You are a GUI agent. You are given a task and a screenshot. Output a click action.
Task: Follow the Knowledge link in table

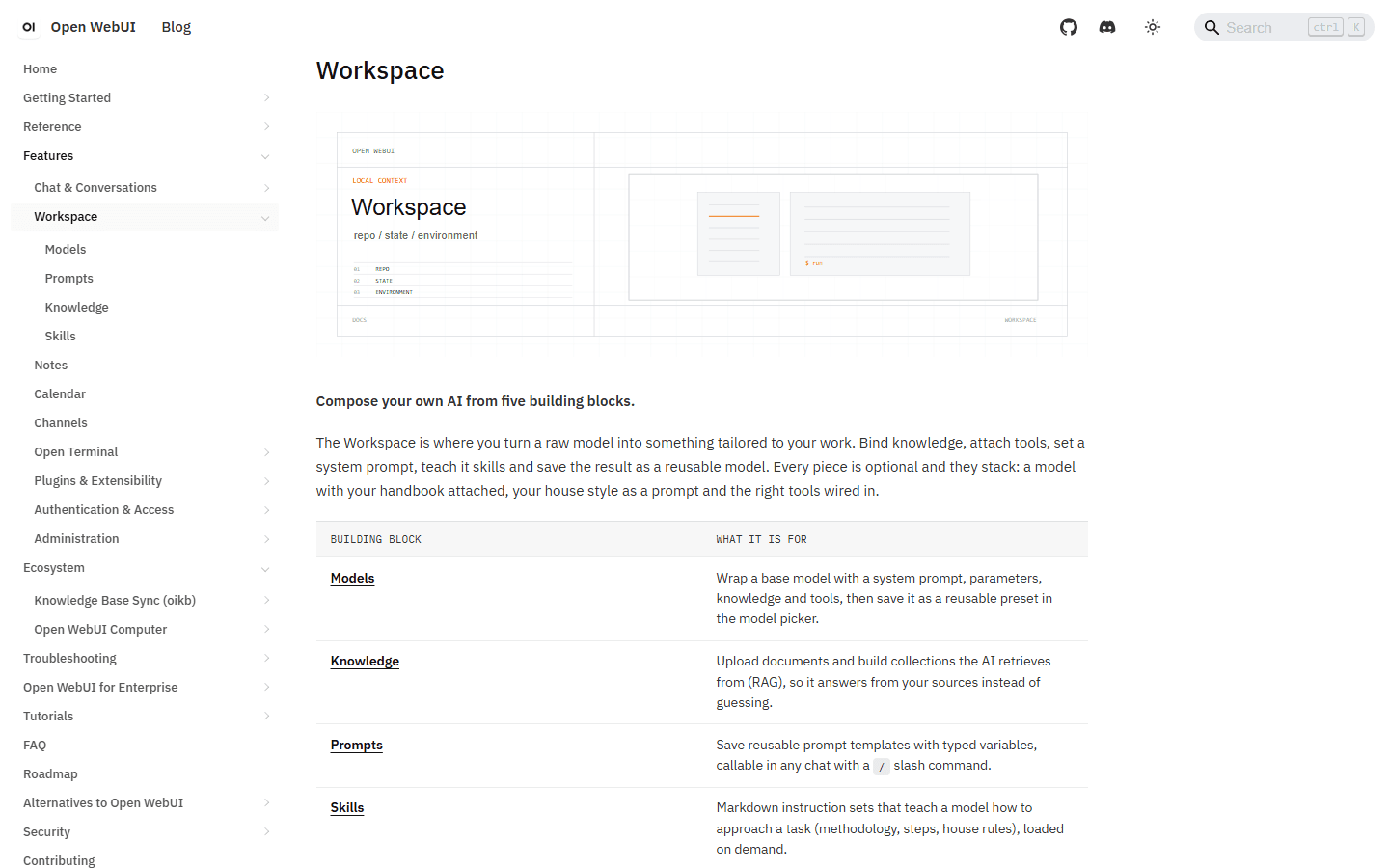click(365, 661)
